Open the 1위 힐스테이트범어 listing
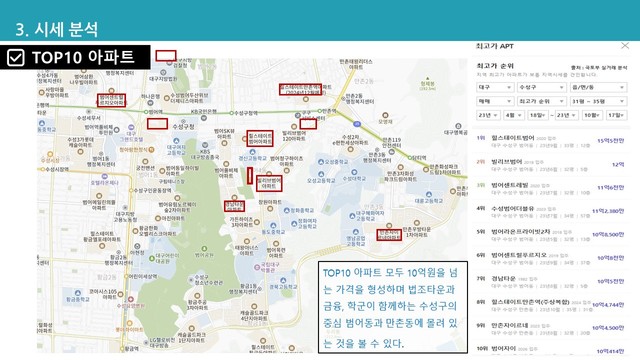The width and height of the screenshot is (640, 360). (x=551, y=141)
